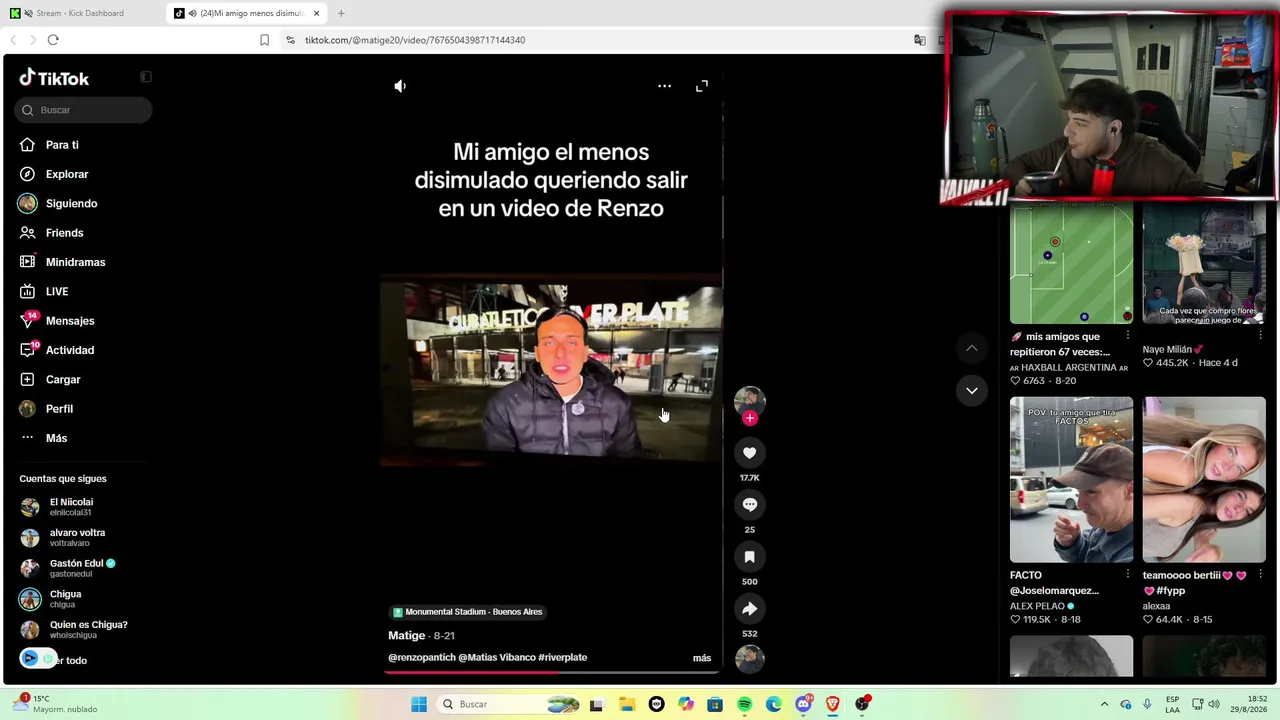This screenshot has width=1280, height=720.
Task: Open the #riverplate hashtag
Action: (563, 657)
